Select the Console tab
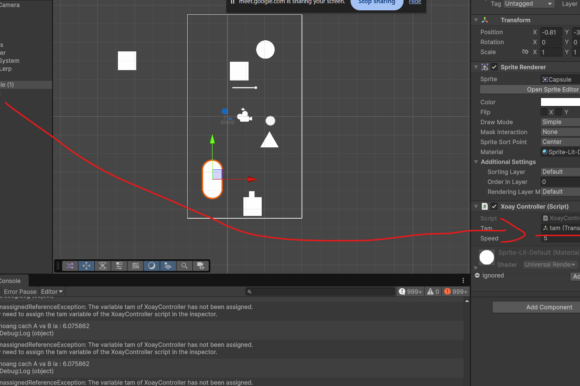580x386 pixels. (x=11, y=281)
